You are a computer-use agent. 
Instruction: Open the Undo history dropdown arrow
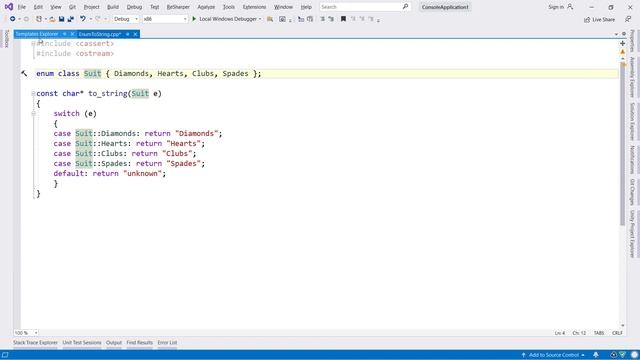(x=91, y=19)
